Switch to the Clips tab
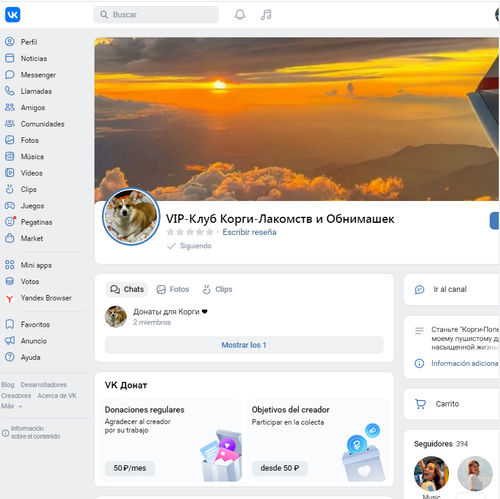The width and height of the screenshot is (500, 499). point(217,289)
